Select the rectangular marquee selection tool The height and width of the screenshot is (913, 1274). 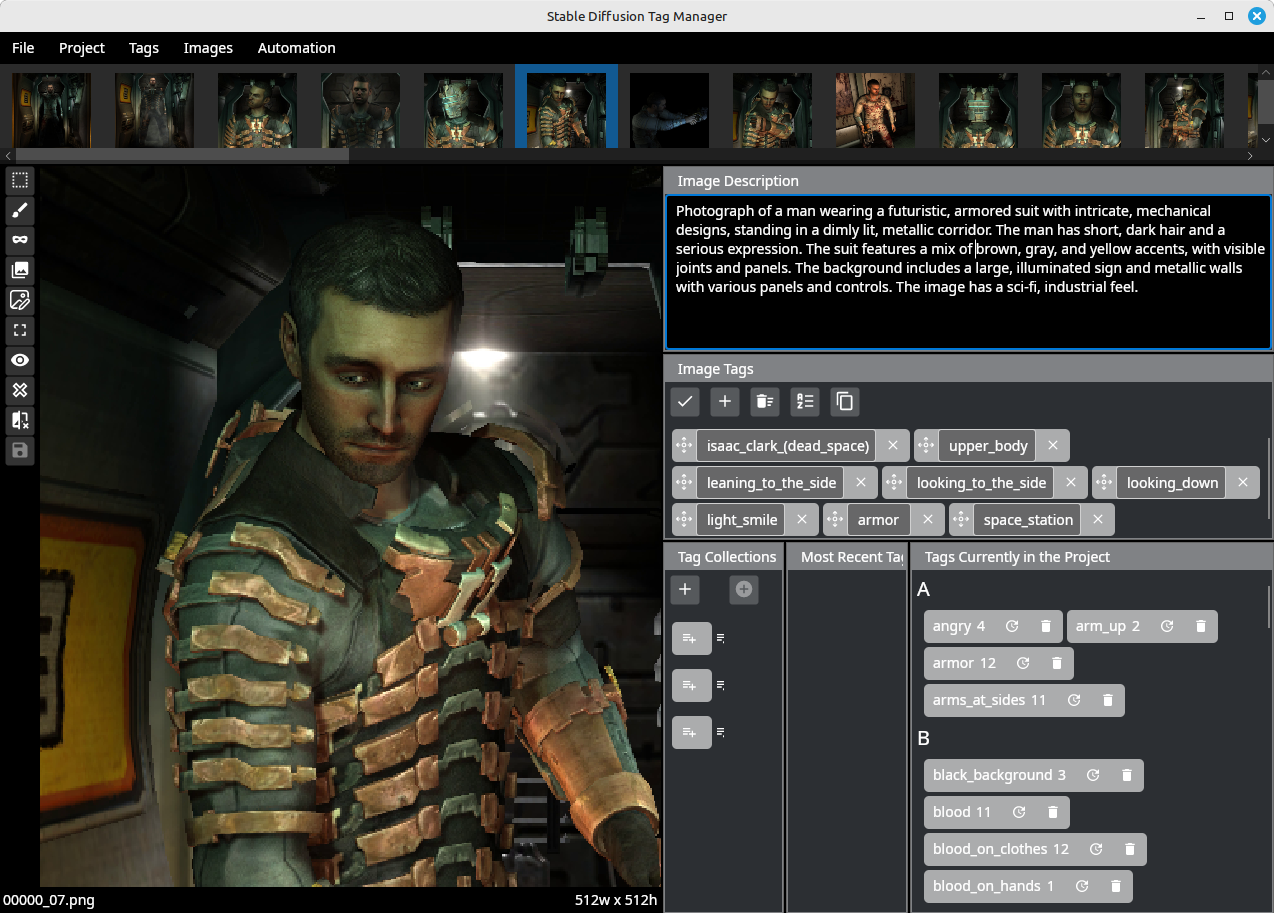click(x=20, y=181)
